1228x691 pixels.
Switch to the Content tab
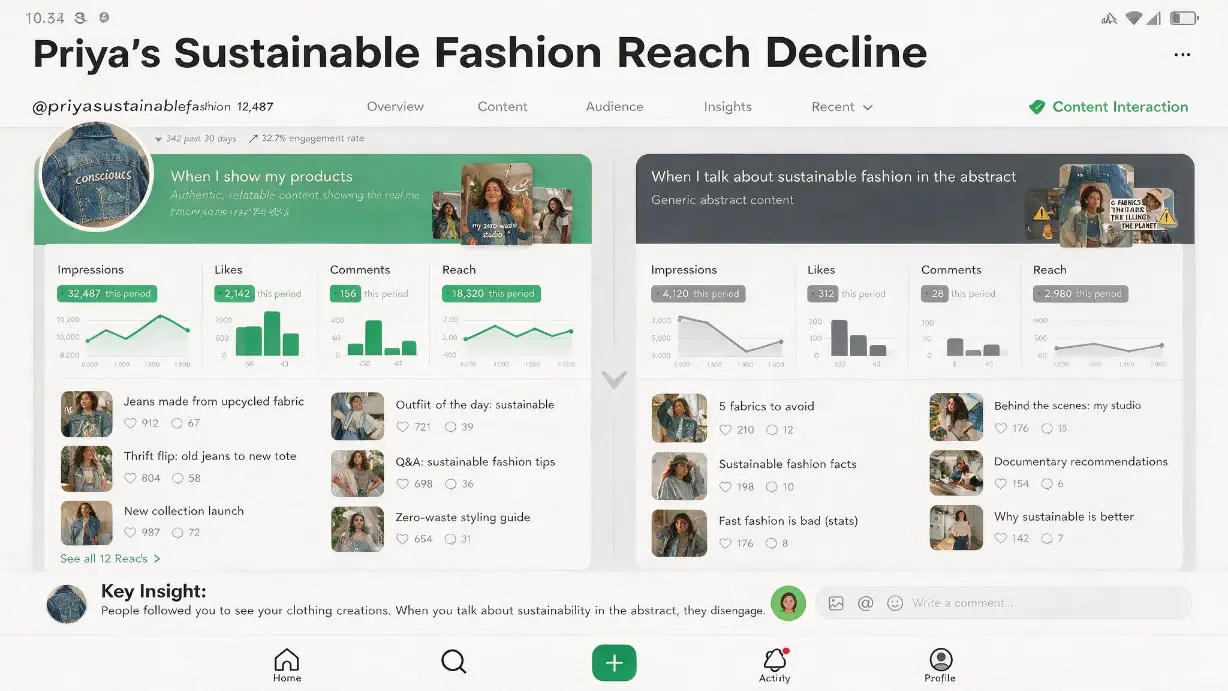click(x=503, y=107)
